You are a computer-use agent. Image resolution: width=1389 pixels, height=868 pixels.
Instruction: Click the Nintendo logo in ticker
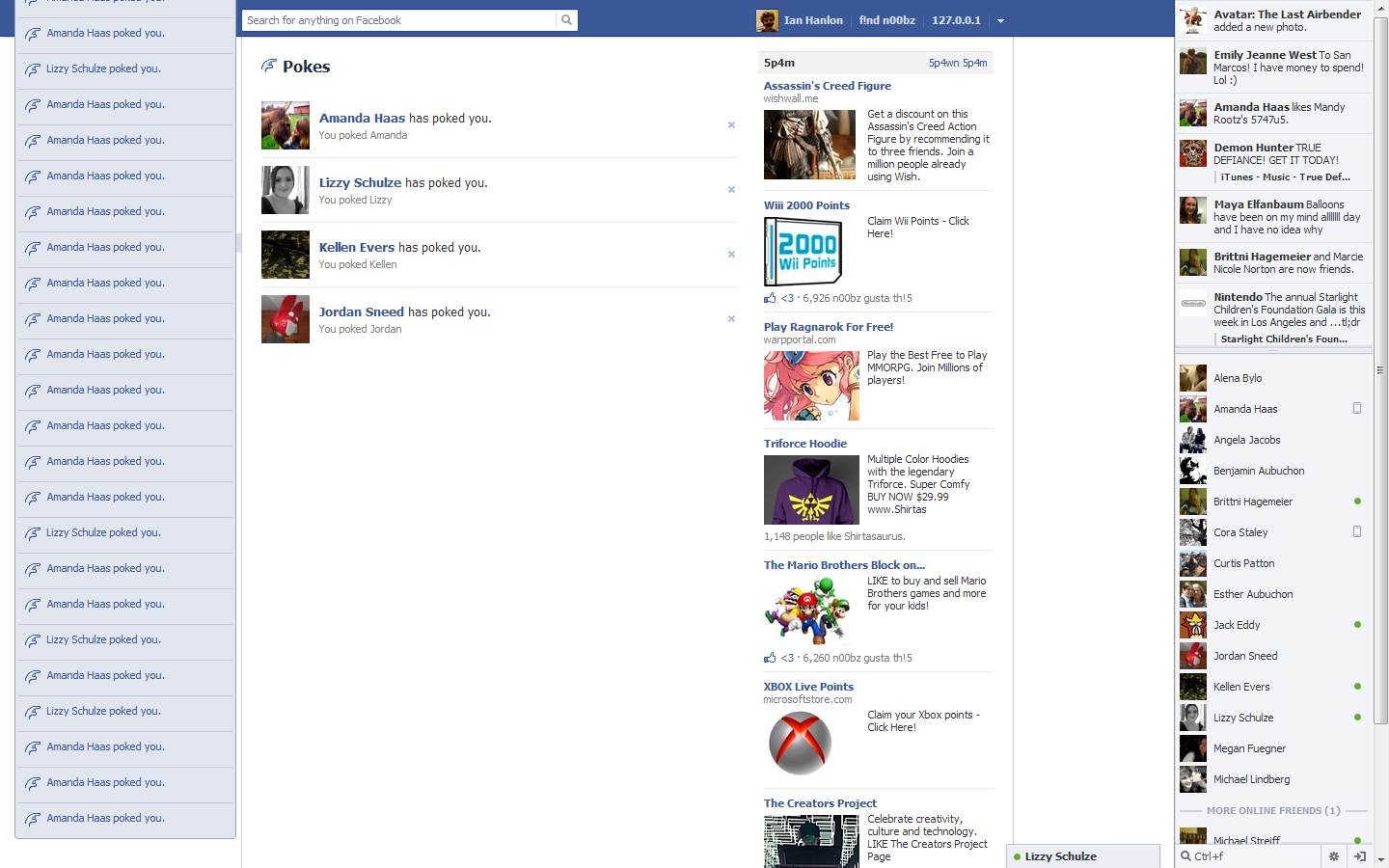(1193, 303)
